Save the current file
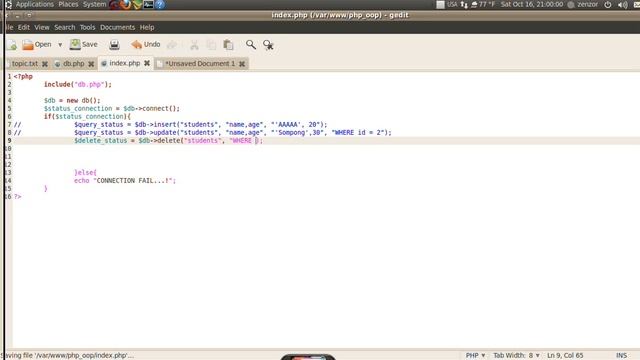The width and height of the screenshot is (640, 360). pos(84,44)
